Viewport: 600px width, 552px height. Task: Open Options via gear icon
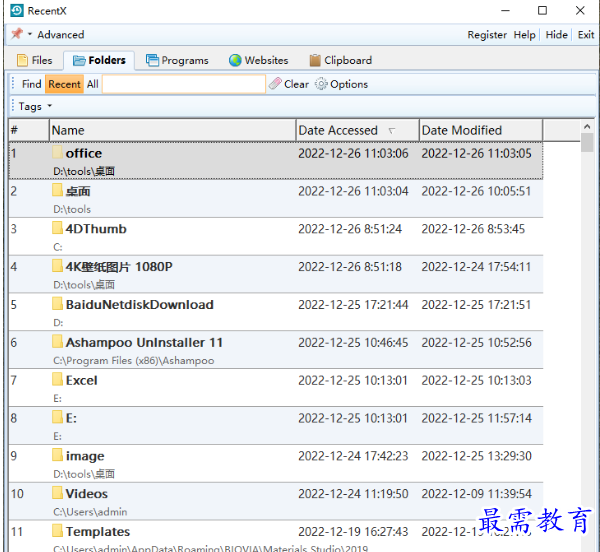coord(321,84)
